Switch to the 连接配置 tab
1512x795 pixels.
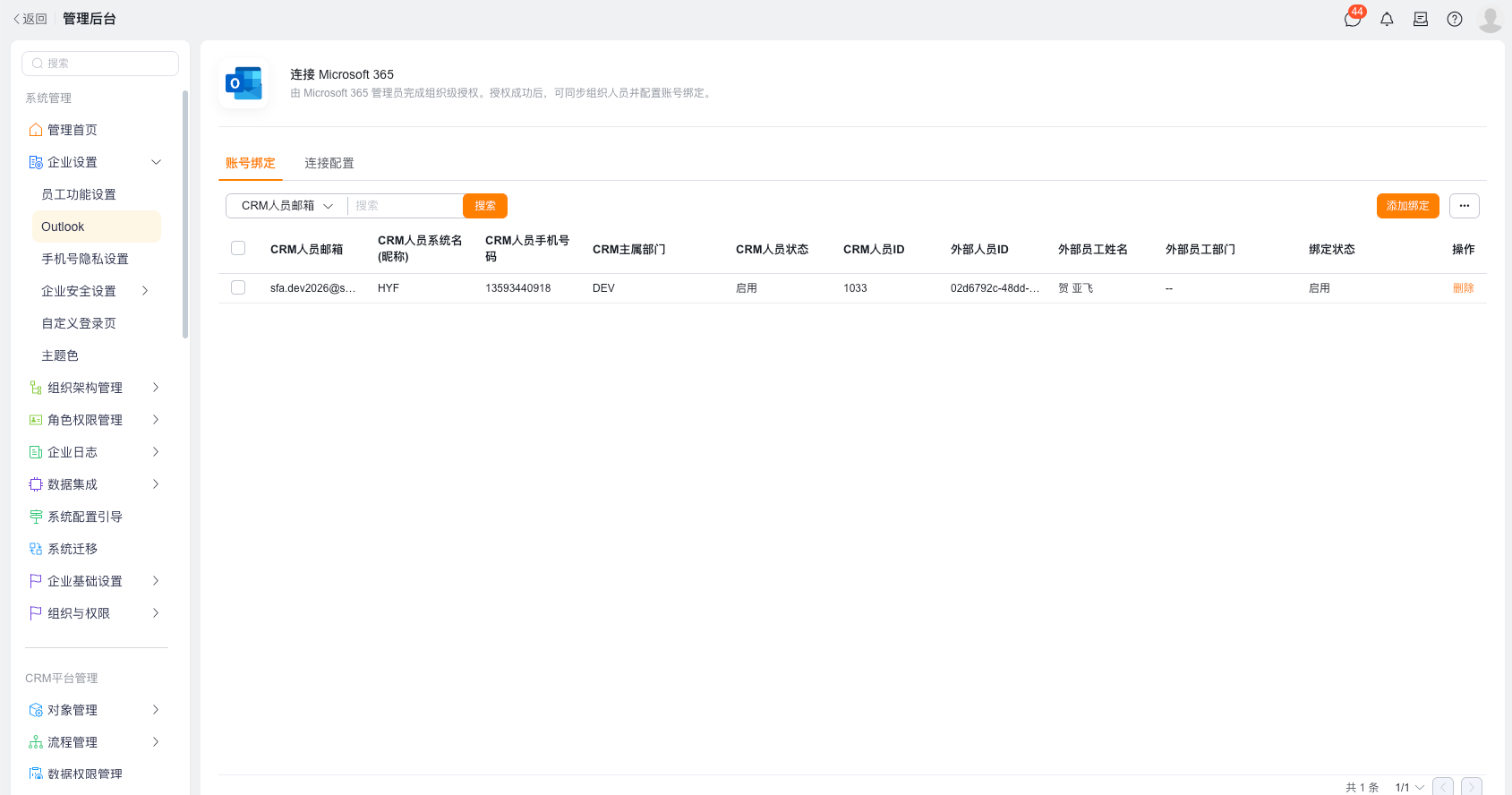pyautogui.click(x=329, y=163)
